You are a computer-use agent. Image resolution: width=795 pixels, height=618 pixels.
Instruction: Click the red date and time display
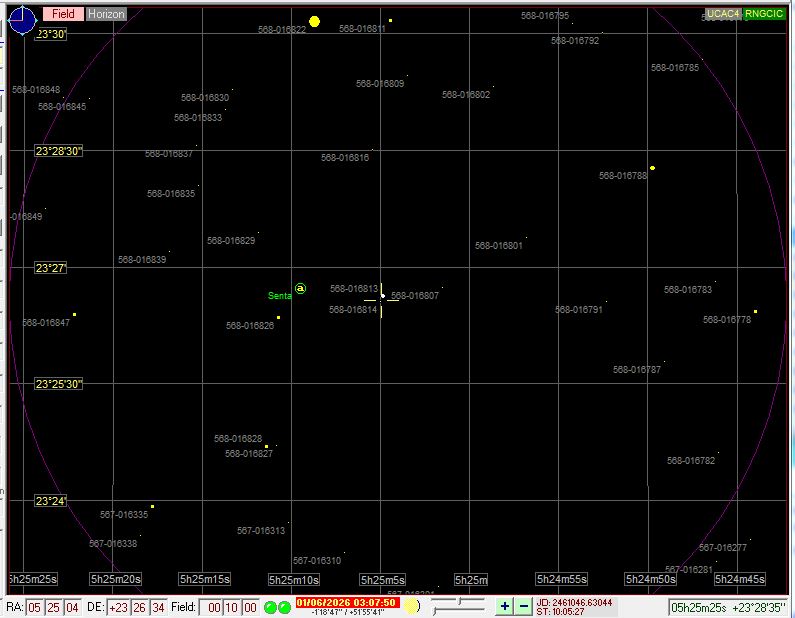coord(347,602)
